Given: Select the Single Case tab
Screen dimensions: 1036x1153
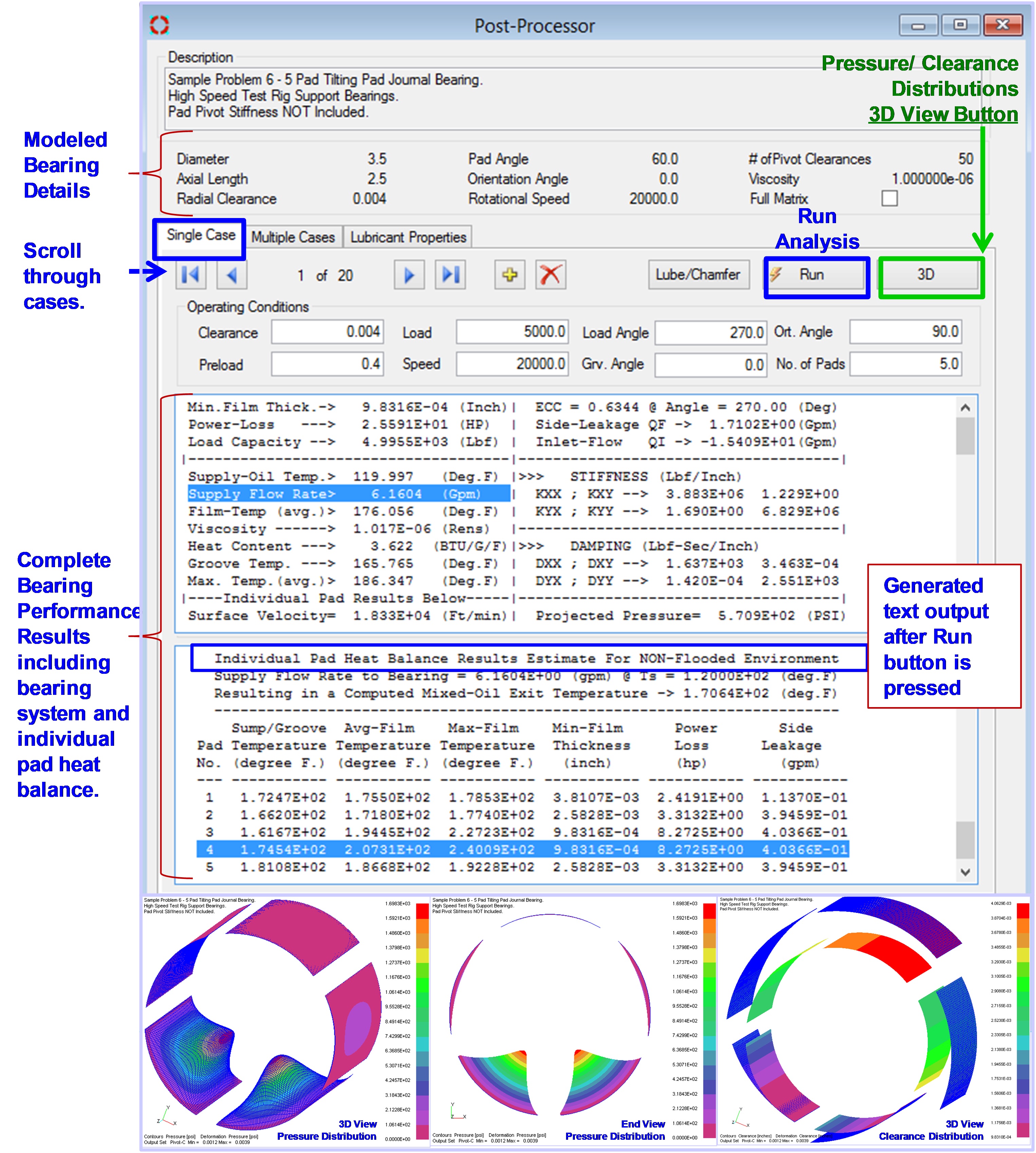Looking at the screenshot, I should click(x=200, y=235).
